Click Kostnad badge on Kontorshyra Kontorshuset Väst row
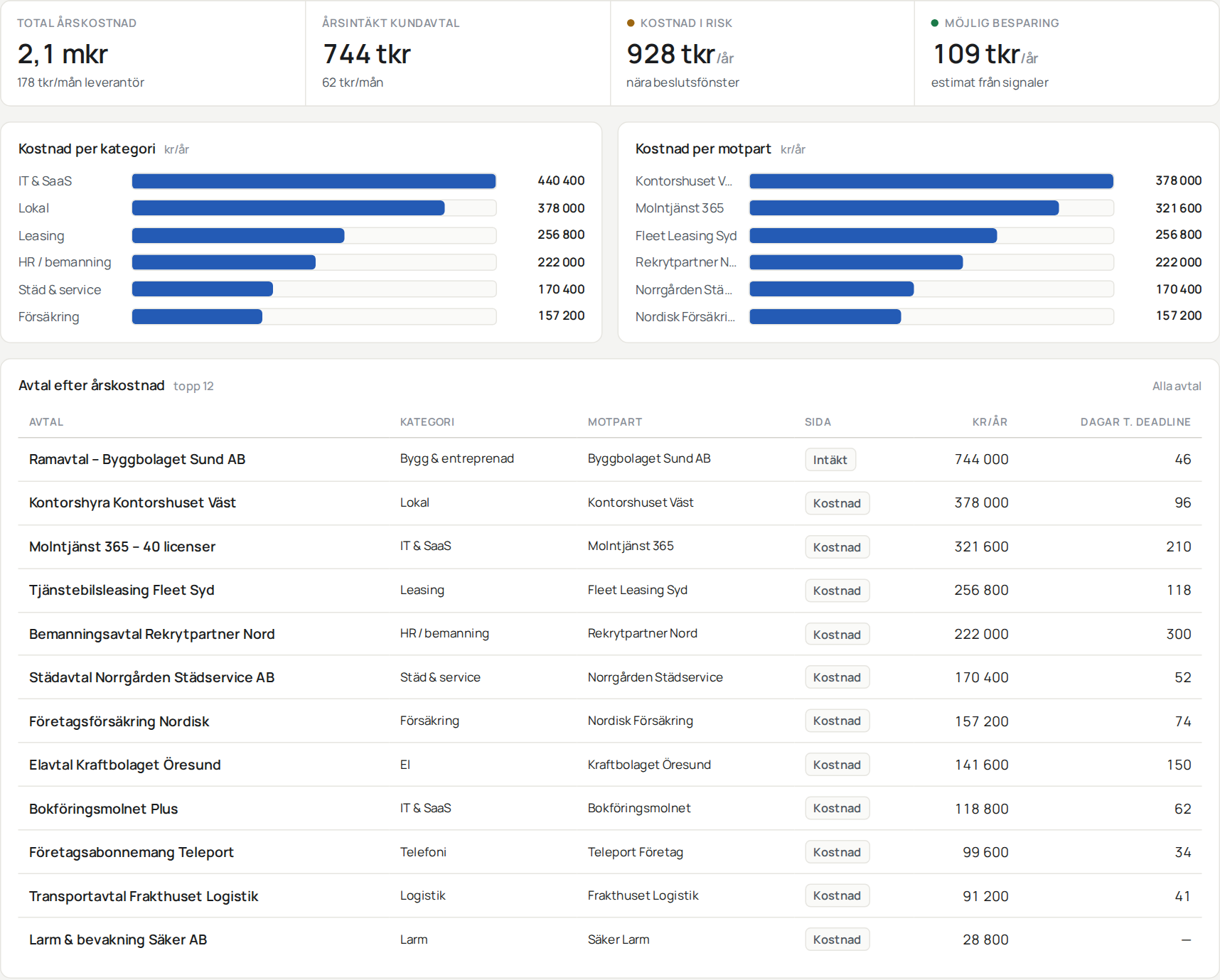1220x980 pixels. coord(838,503)
